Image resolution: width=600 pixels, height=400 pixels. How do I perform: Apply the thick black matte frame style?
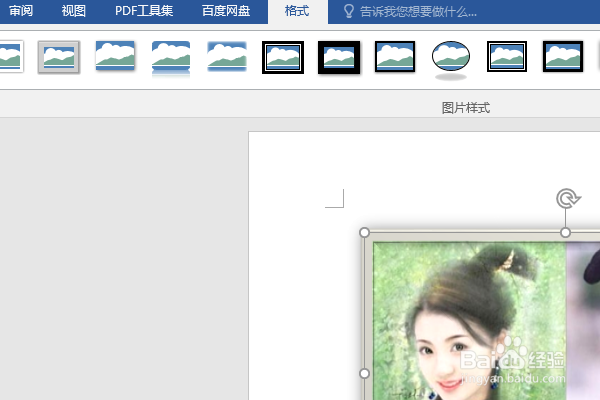click(x=339, y=57)
